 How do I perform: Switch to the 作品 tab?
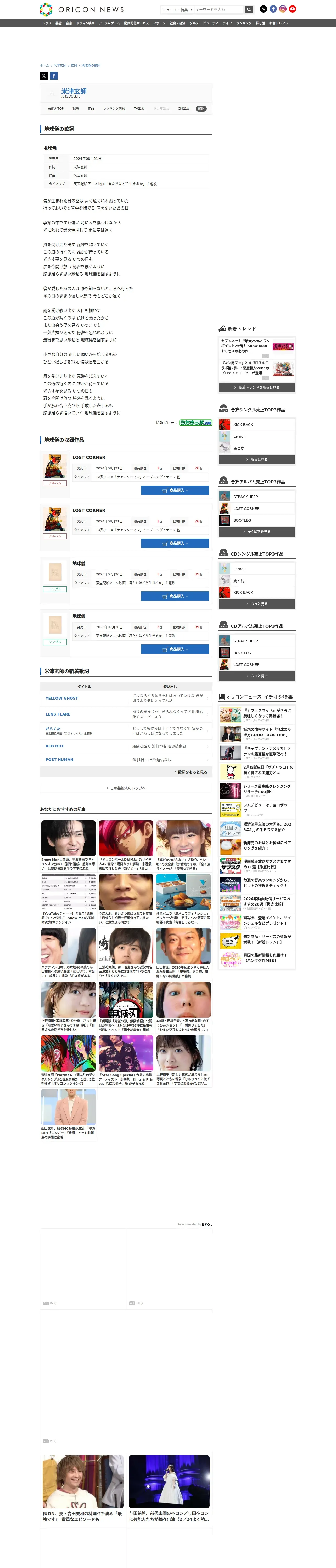(x=91, y=108)
